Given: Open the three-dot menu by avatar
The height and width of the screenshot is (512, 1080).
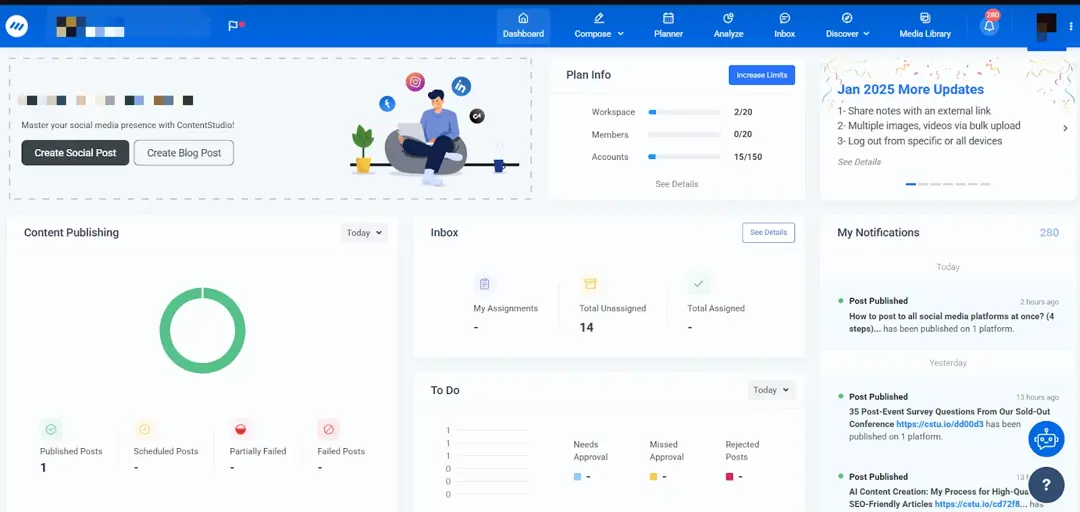Looking at the screenshot, I should click(1071, 26).
